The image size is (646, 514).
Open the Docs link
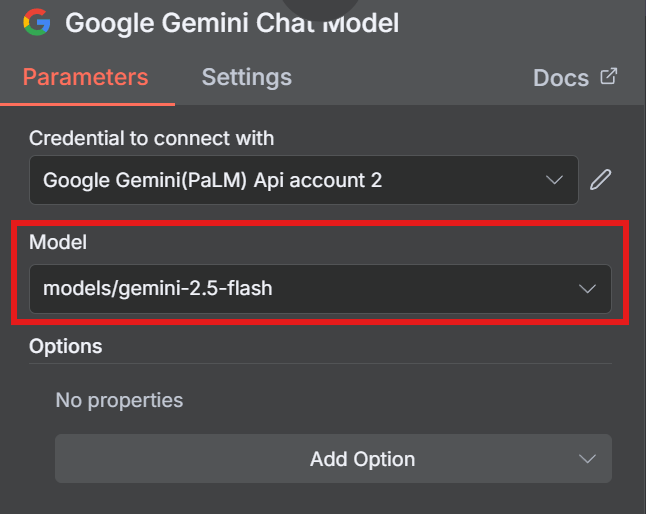[x=561, y=78]
